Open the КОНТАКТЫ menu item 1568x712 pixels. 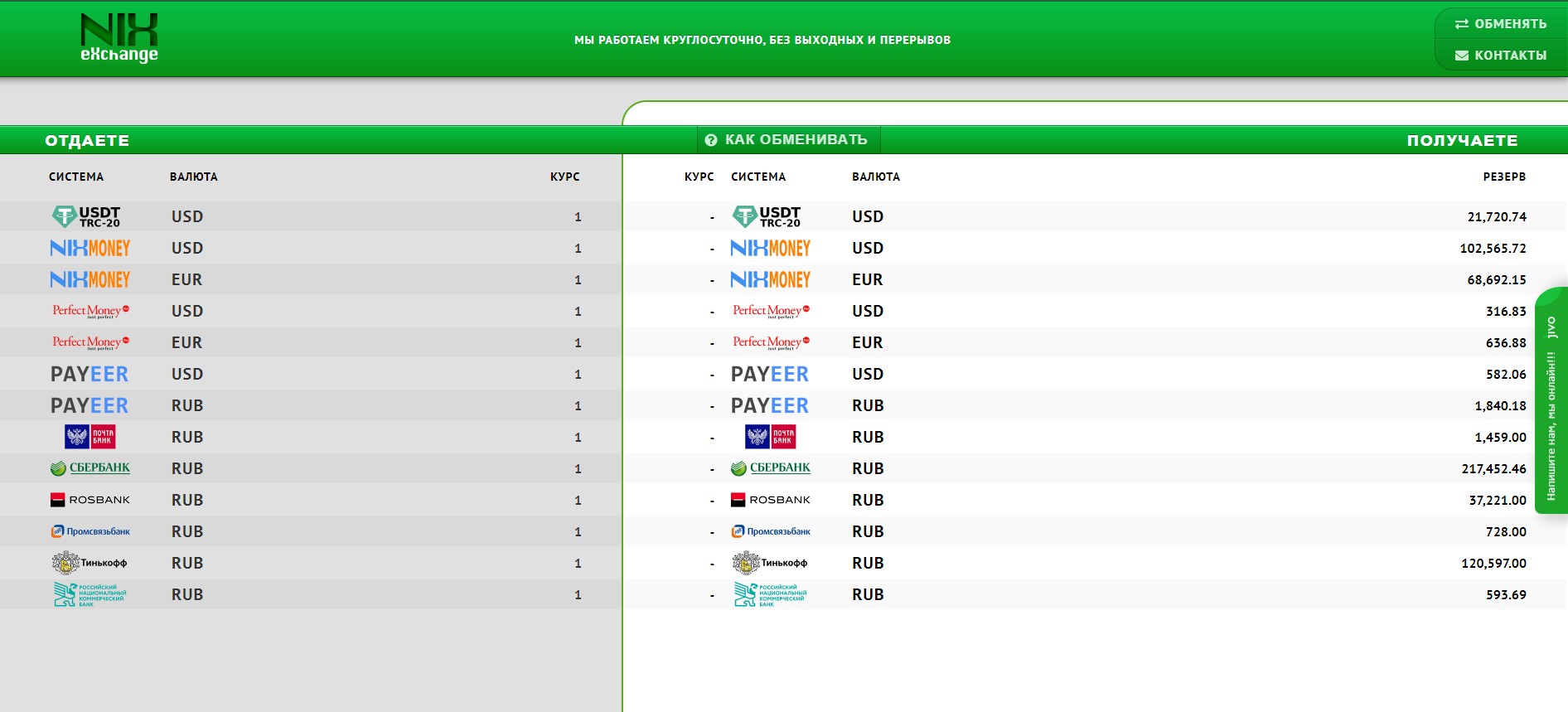[1501, 55]
